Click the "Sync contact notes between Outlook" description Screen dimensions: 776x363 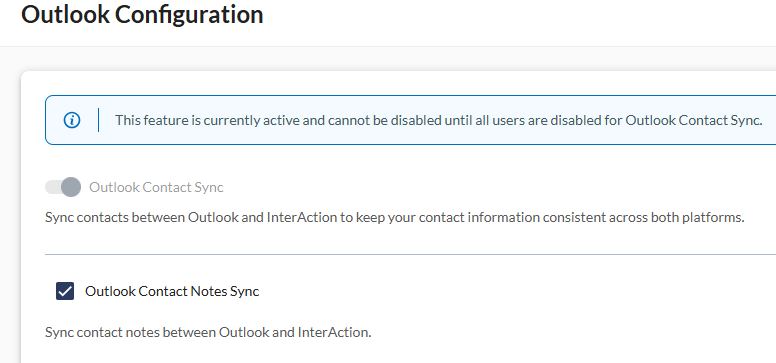click(208, 332)
